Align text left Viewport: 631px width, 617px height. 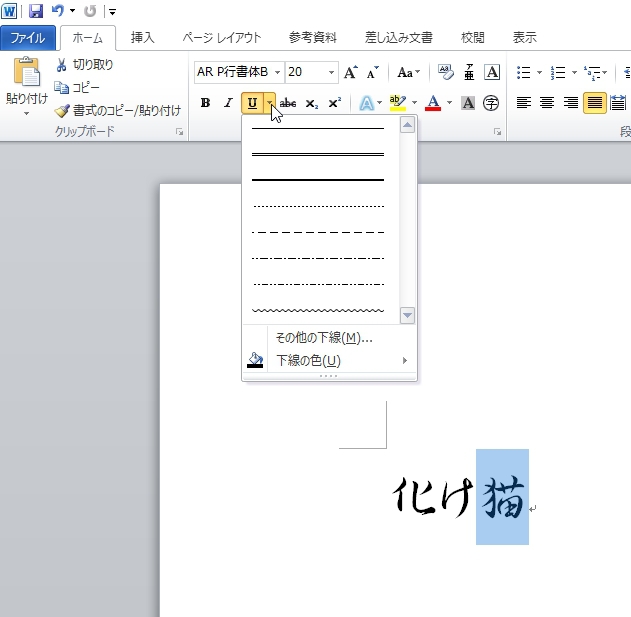(x=524, y=103)
